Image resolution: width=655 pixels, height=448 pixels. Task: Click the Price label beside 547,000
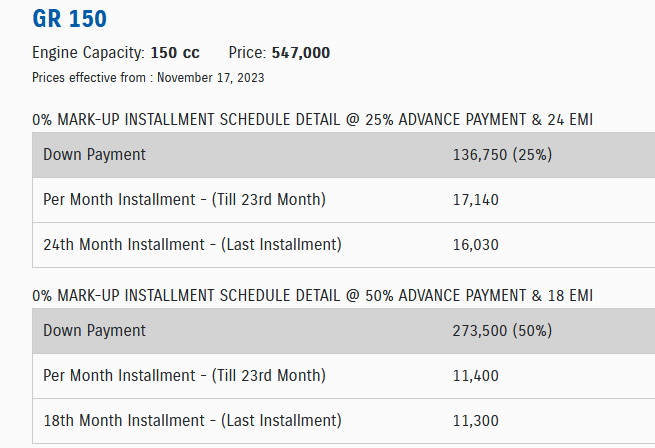pyautogui.click(x=246, y=53)
